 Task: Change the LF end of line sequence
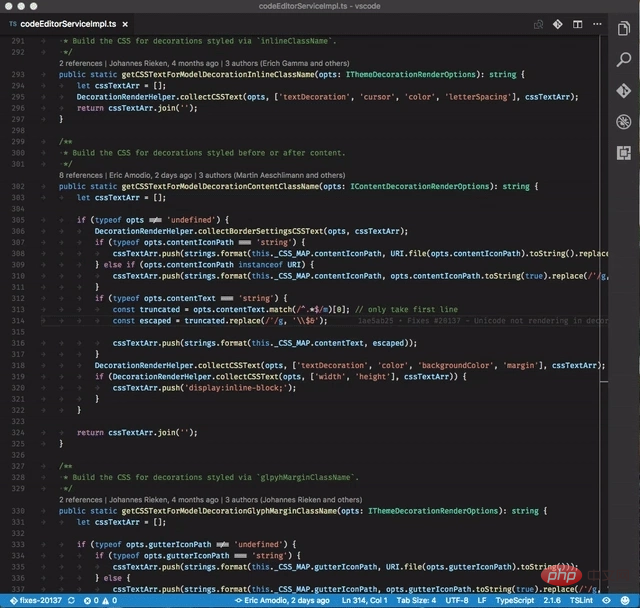pos(482,600)
